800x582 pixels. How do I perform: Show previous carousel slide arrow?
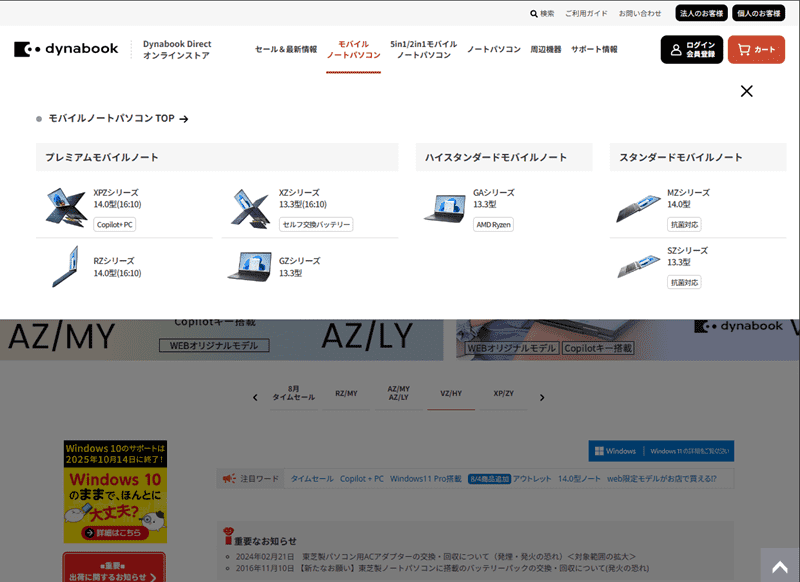click(x=255, y=397)
